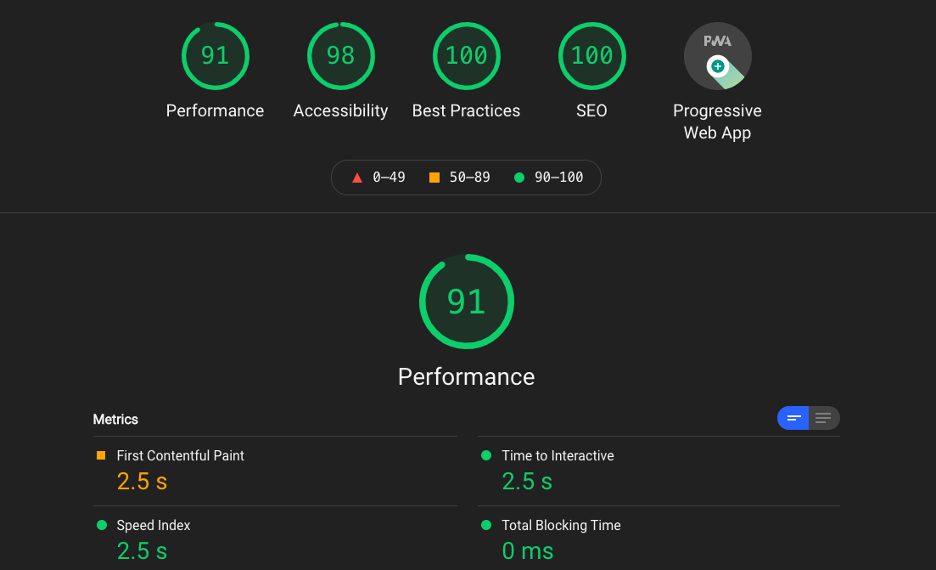Select the Best Practices gauge scoring 100

(466, 56)
